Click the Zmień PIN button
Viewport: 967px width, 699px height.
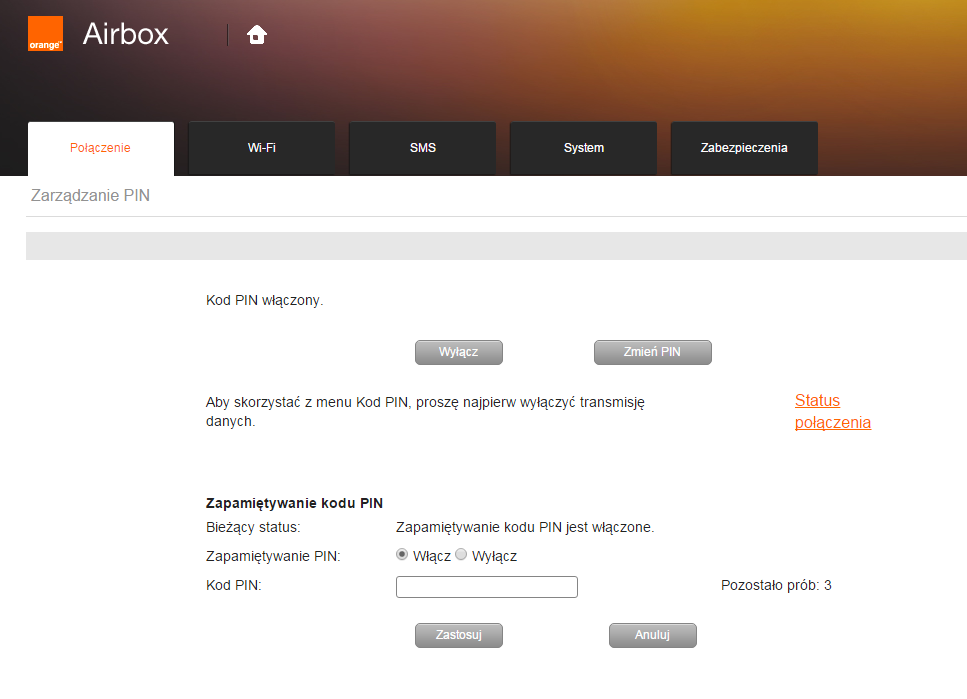652,352
